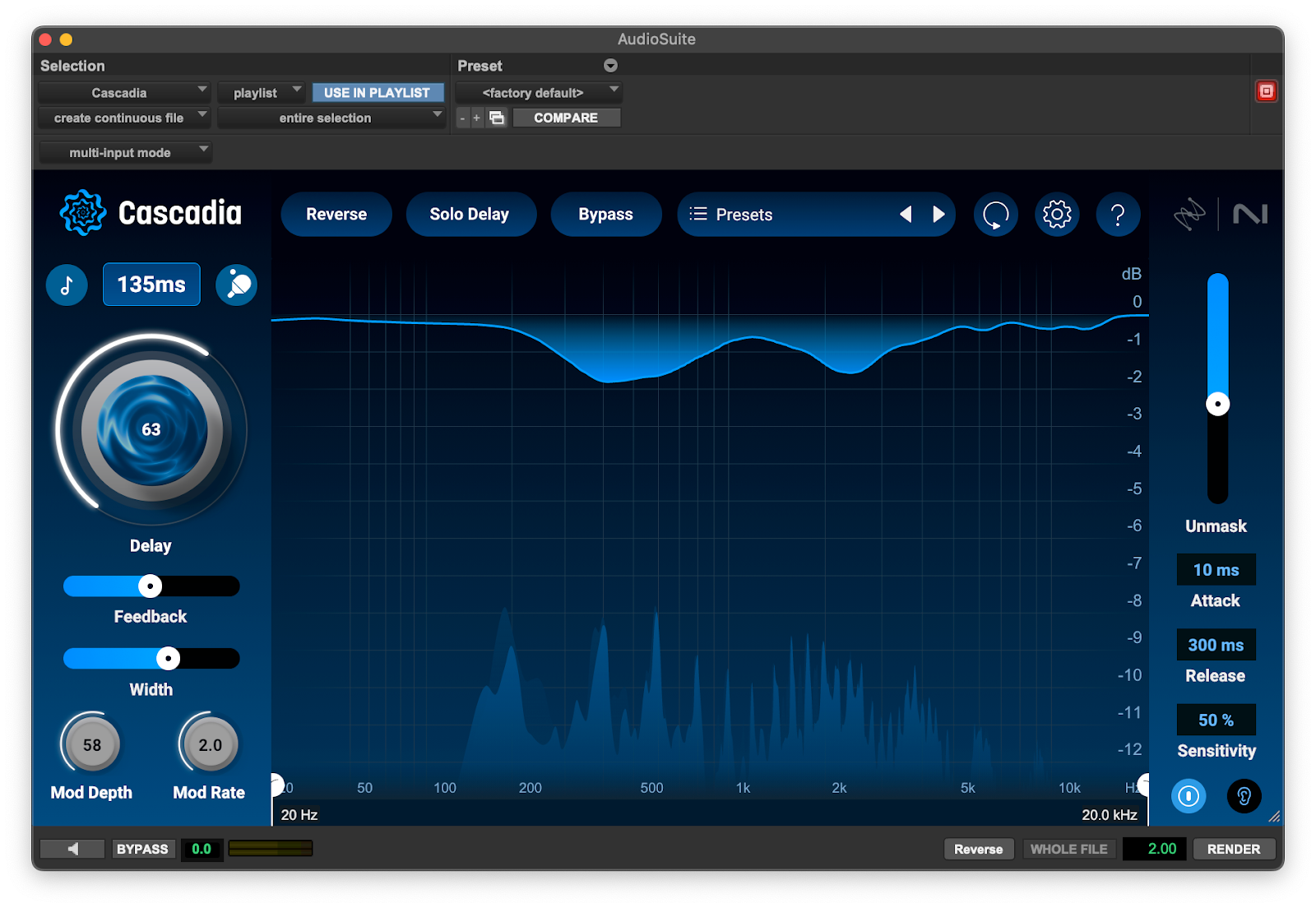Click the Preset section header label
The image size is (1316, 908).
[480, 66]
